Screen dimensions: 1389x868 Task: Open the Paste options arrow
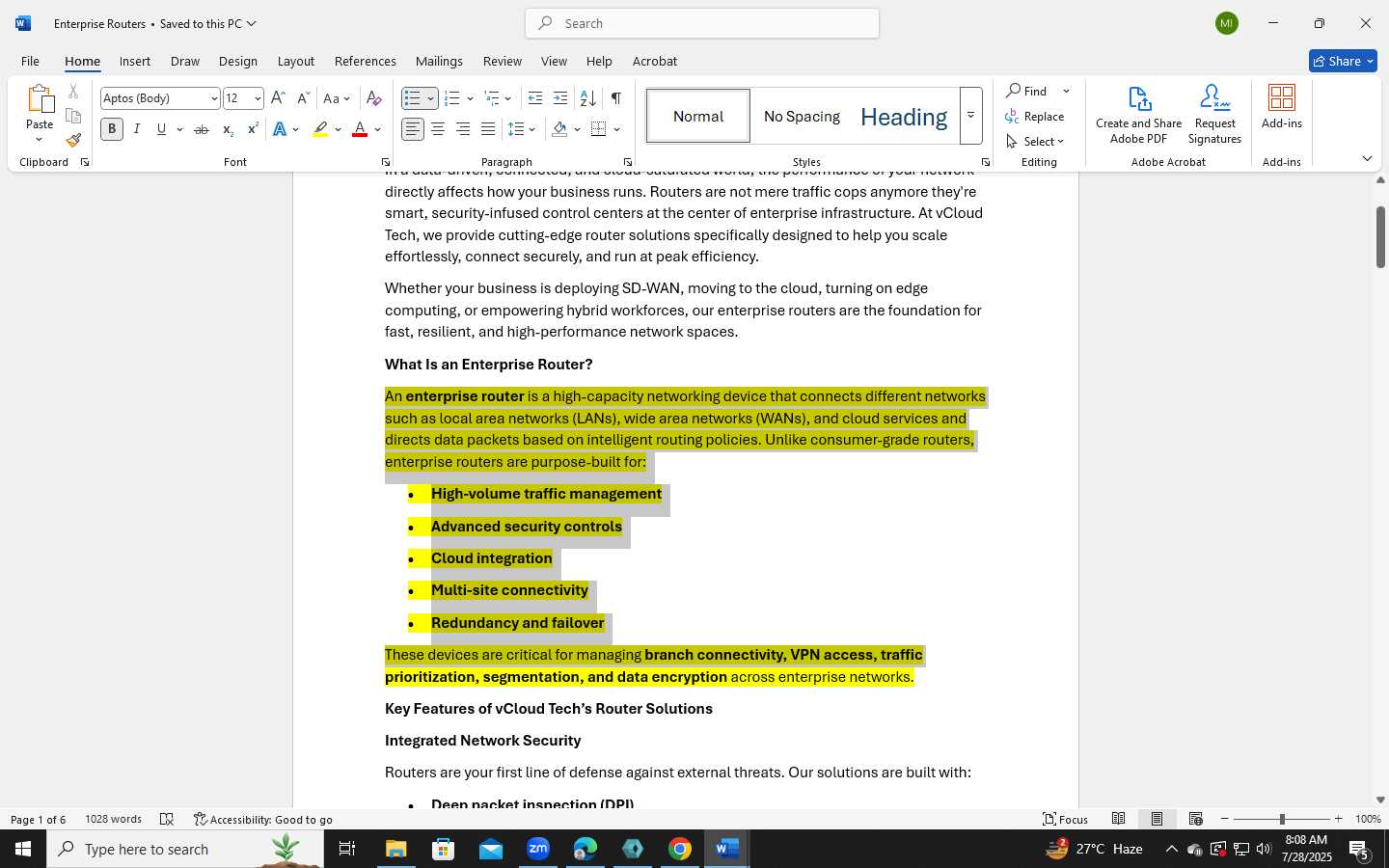coord(40,140)
